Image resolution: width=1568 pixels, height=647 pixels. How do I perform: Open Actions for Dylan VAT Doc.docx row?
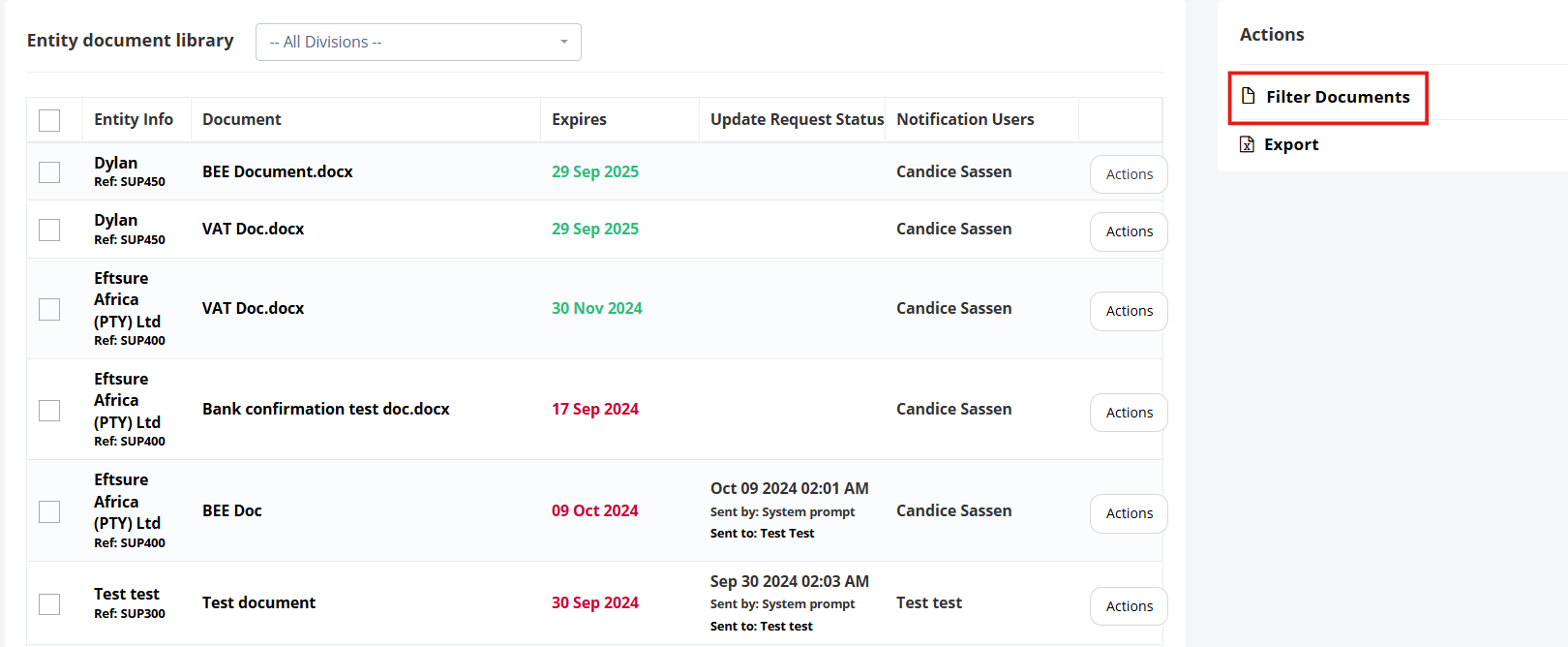point(1129,231)
